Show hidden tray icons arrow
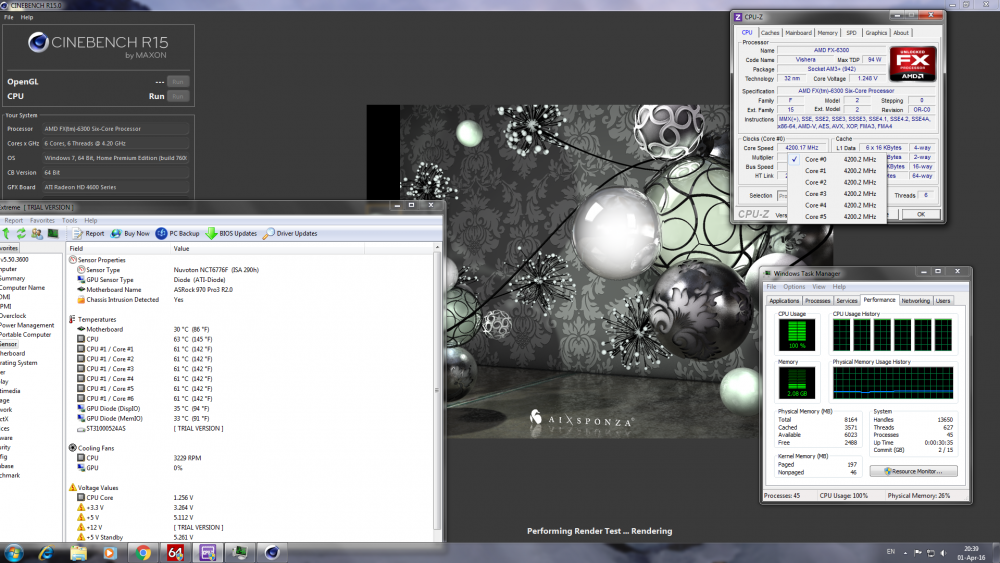The image size is (1000, 563). pos(906,553)
